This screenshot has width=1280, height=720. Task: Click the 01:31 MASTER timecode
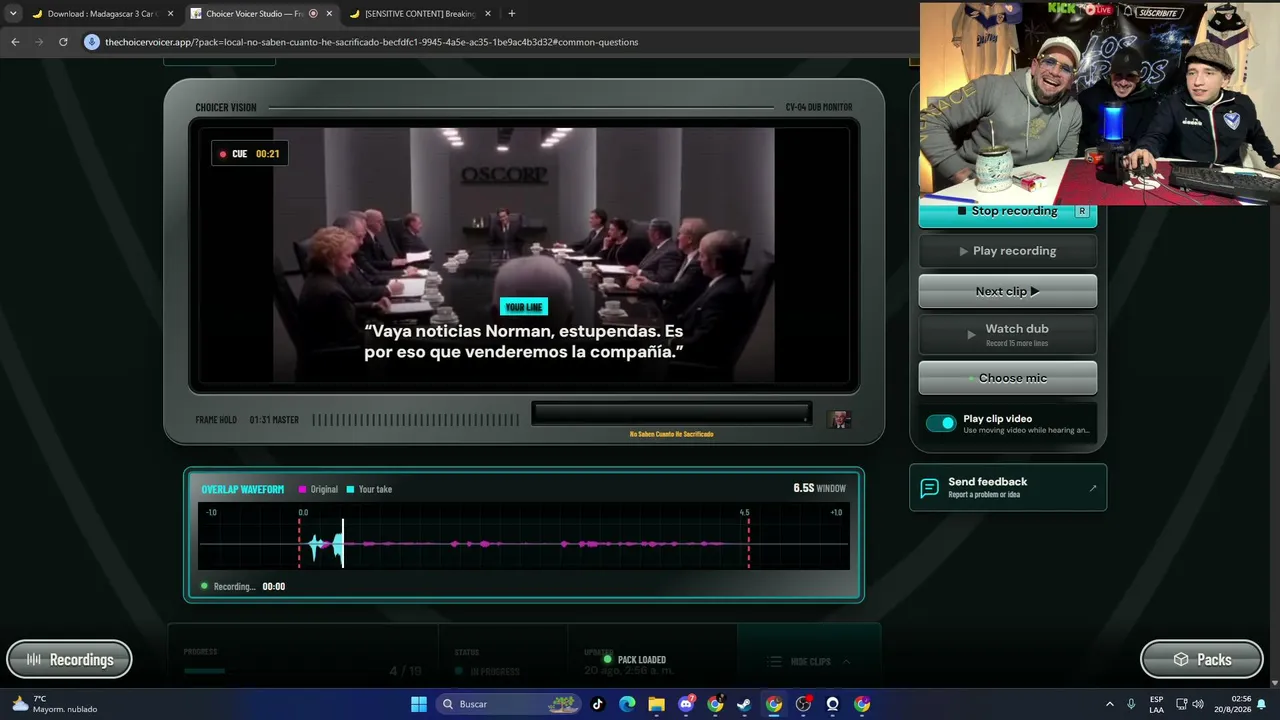point(274,420)
